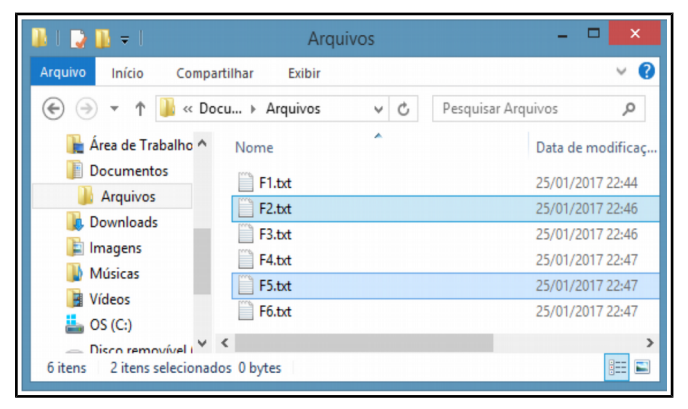Click the Forward navigation arrow
This screenshot has width=688, height=409.
pyautogui.click(x=86, y=108)
